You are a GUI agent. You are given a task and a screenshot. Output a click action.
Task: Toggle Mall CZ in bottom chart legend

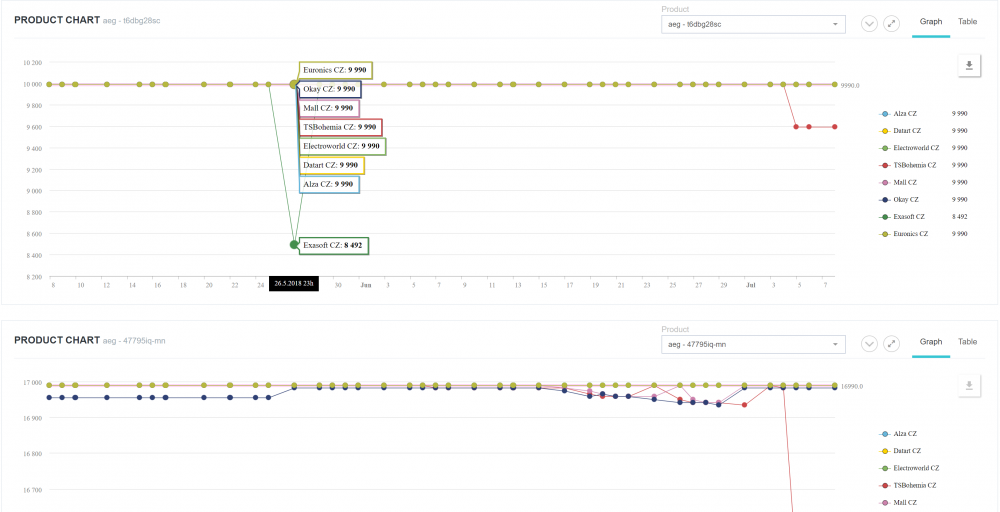[899, 502]
